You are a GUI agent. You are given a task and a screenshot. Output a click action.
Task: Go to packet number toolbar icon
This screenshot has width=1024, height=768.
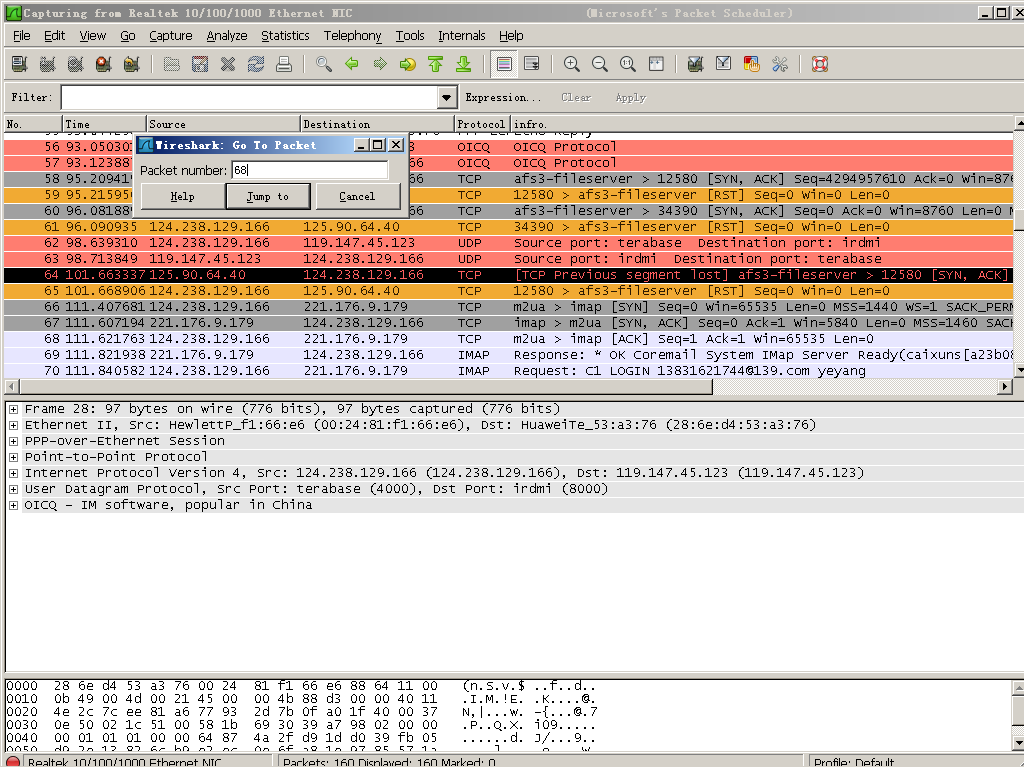(x=408, y=64)
